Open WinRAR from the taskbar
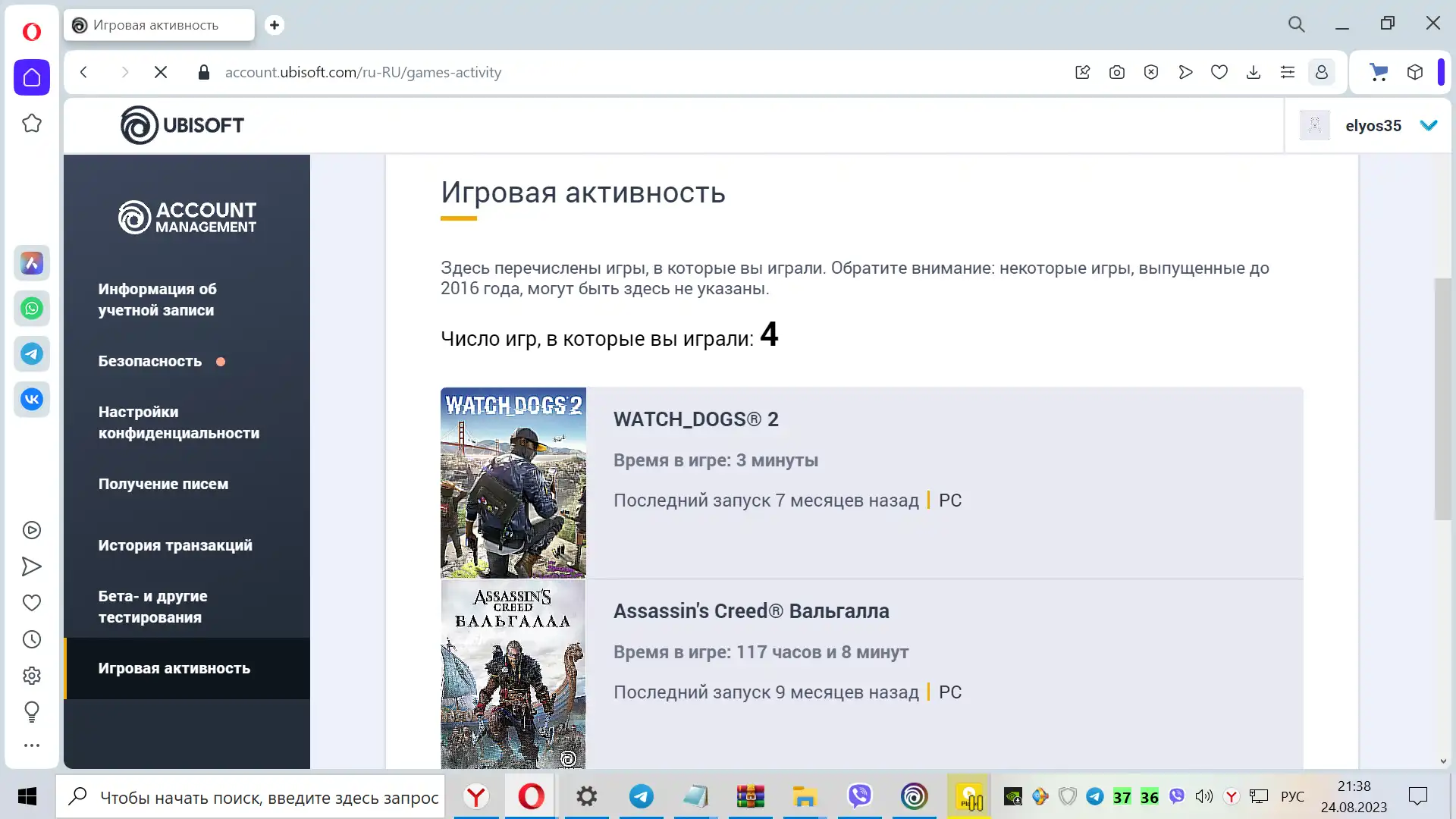The height and width of the screenshot is (819, 1456). tap(751, 797)
